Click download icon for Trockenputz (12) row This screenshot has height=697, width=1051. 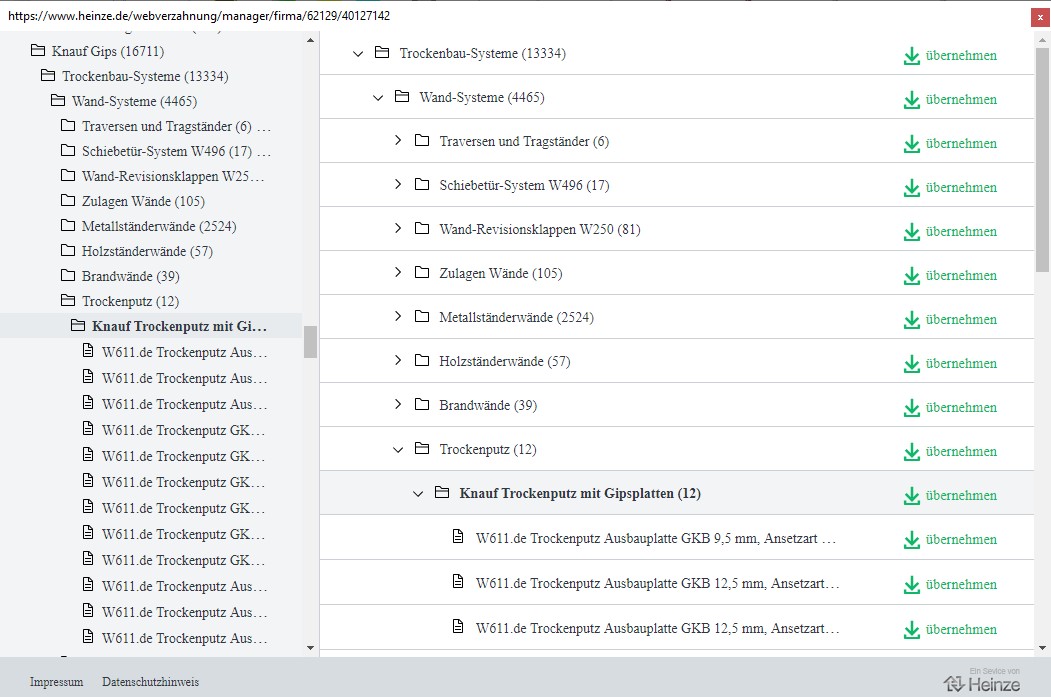coord(912,452)
